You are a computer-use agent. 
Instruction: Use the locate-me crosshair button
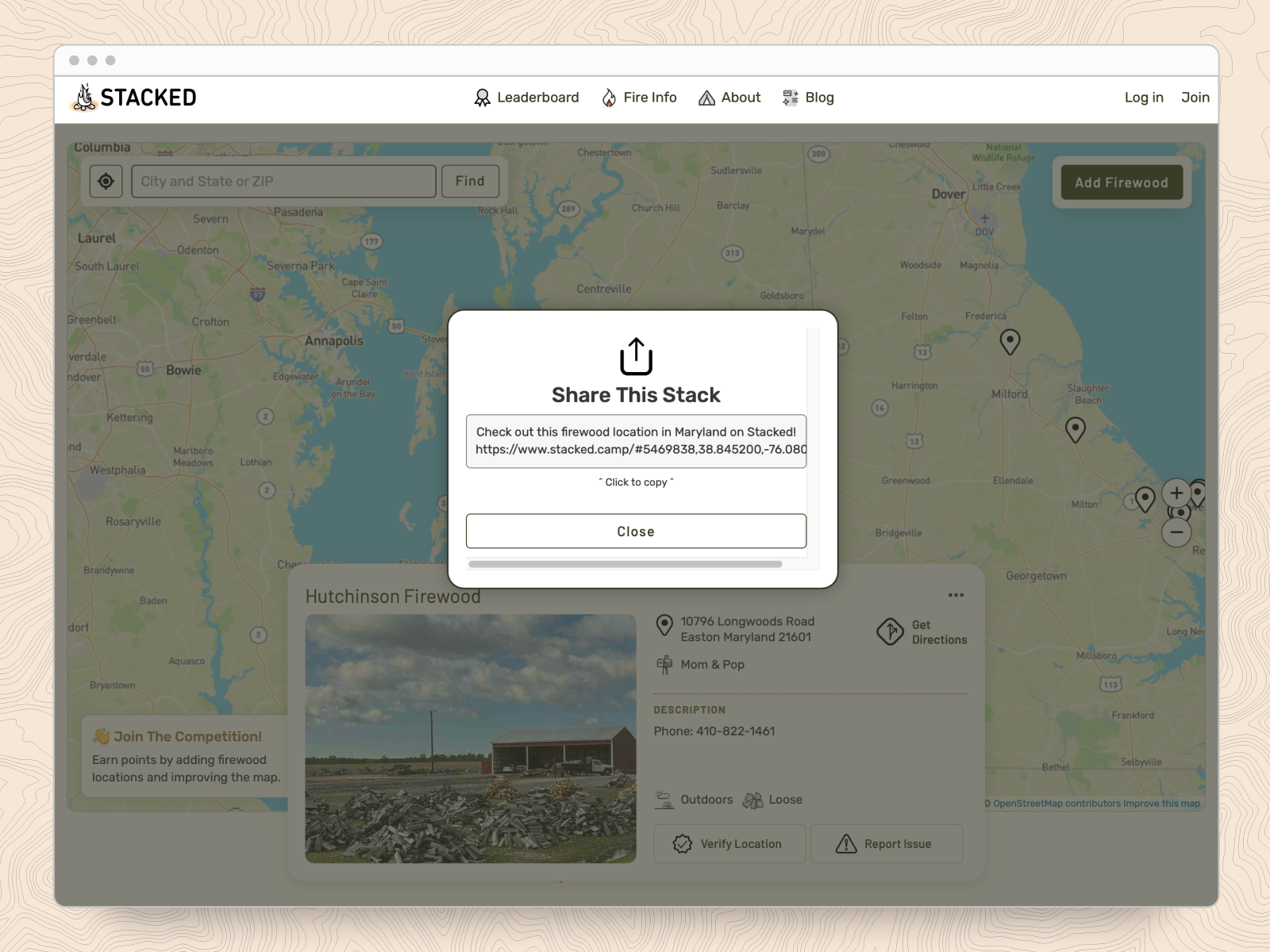pyautogui.click(x=106, y=182)
